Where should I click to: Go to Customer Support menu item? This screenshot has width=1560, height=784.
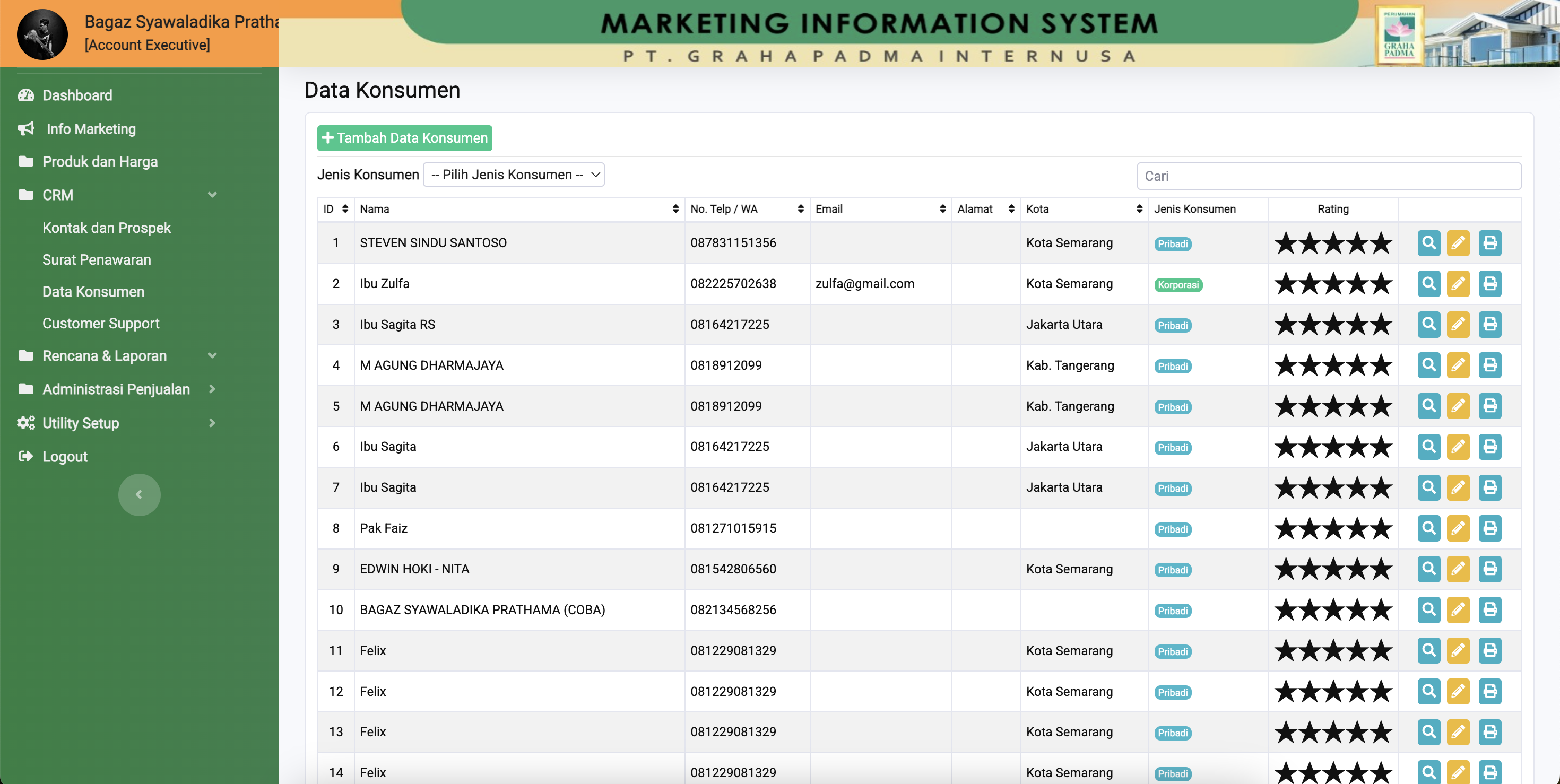pos(100,323)
